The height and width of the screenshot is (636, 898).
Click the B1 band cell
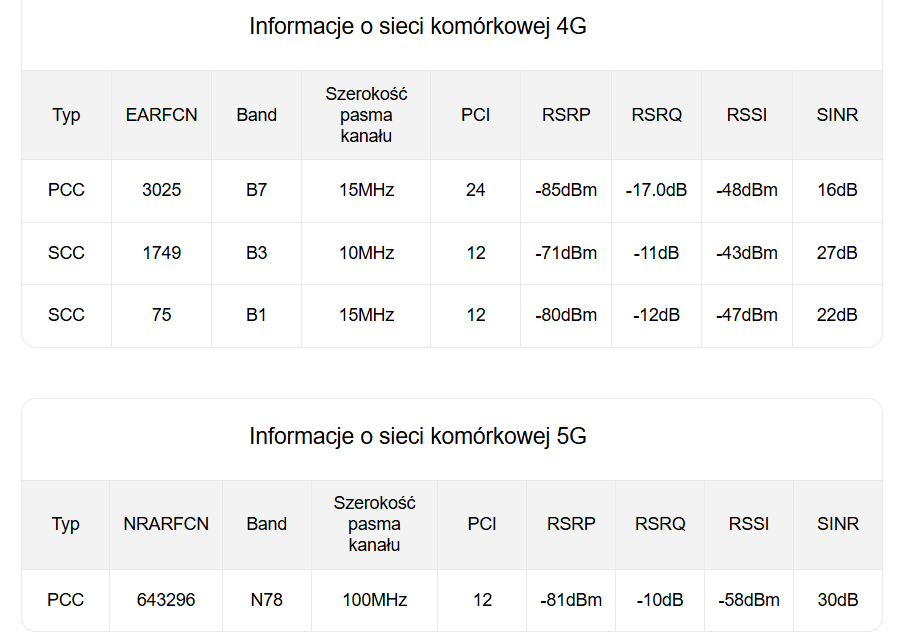pos(257,315)
